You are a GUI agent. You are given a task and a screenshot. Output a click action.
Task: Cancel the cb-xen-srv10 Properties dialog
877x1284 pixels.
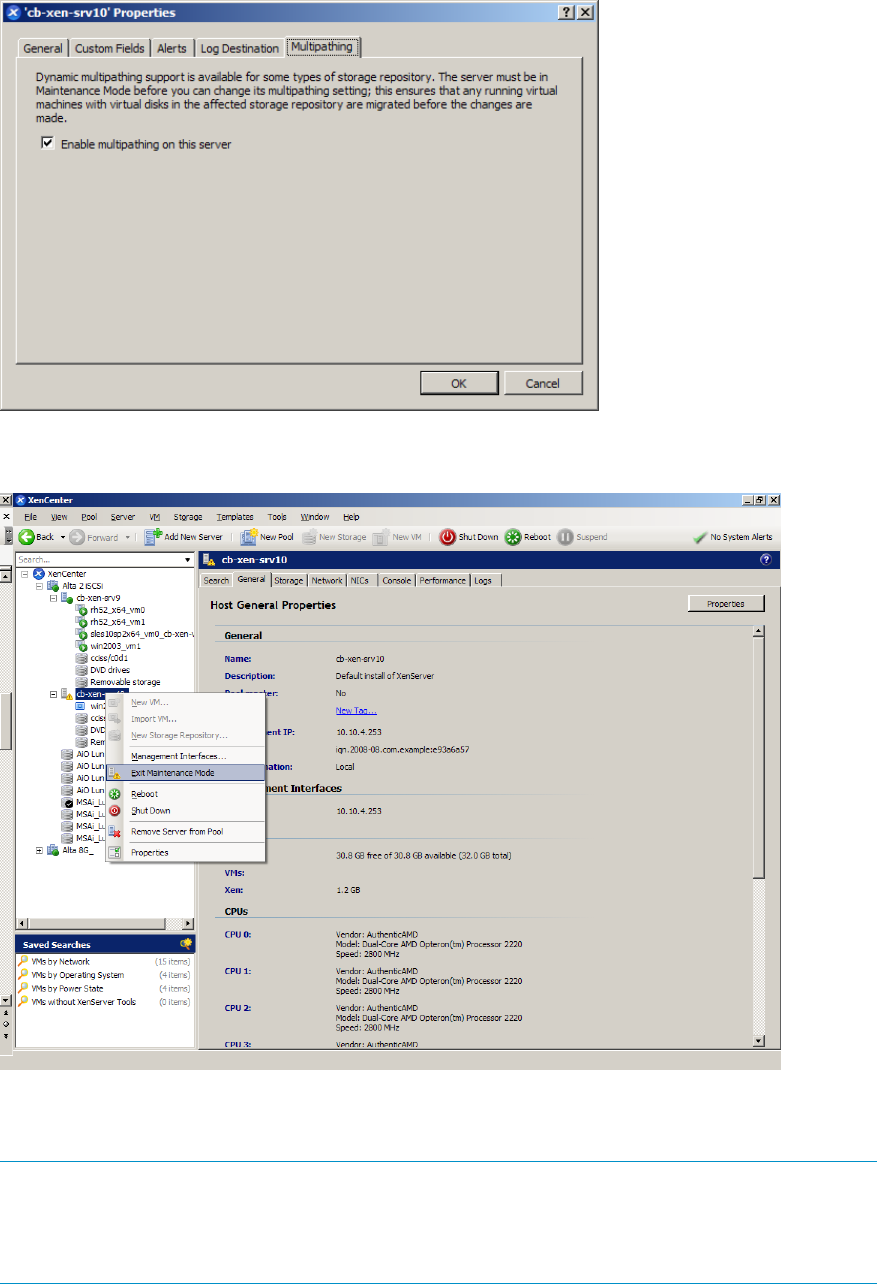click(542, 383)
